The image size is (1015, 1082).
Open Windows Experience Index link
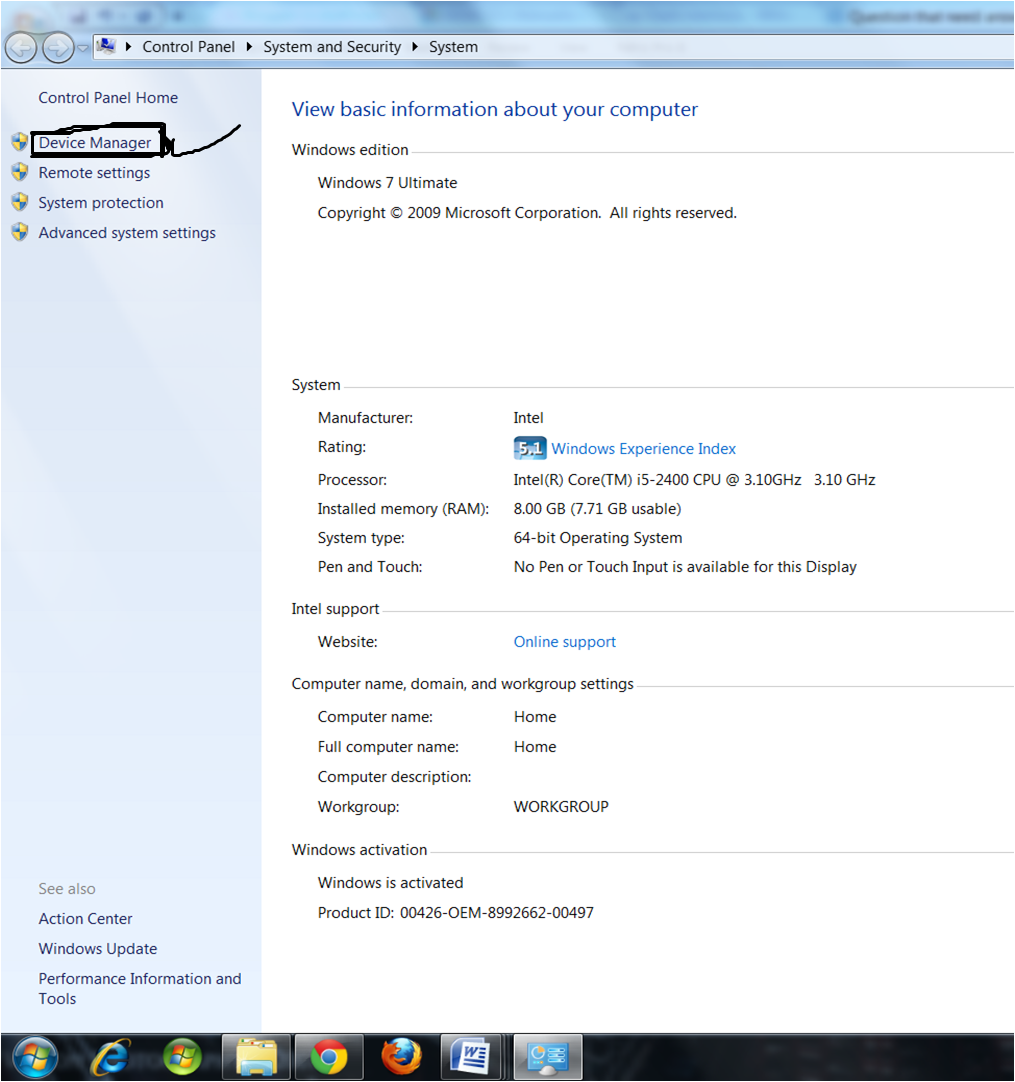click(644, 449)
